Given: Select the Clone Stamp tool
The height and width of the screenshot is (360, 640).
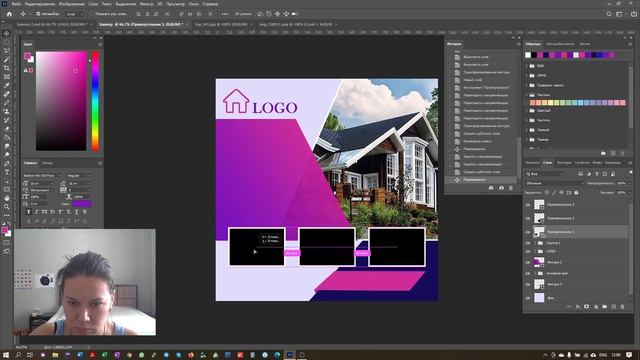Looking at the screenshot, I should [x=7, y=111].
